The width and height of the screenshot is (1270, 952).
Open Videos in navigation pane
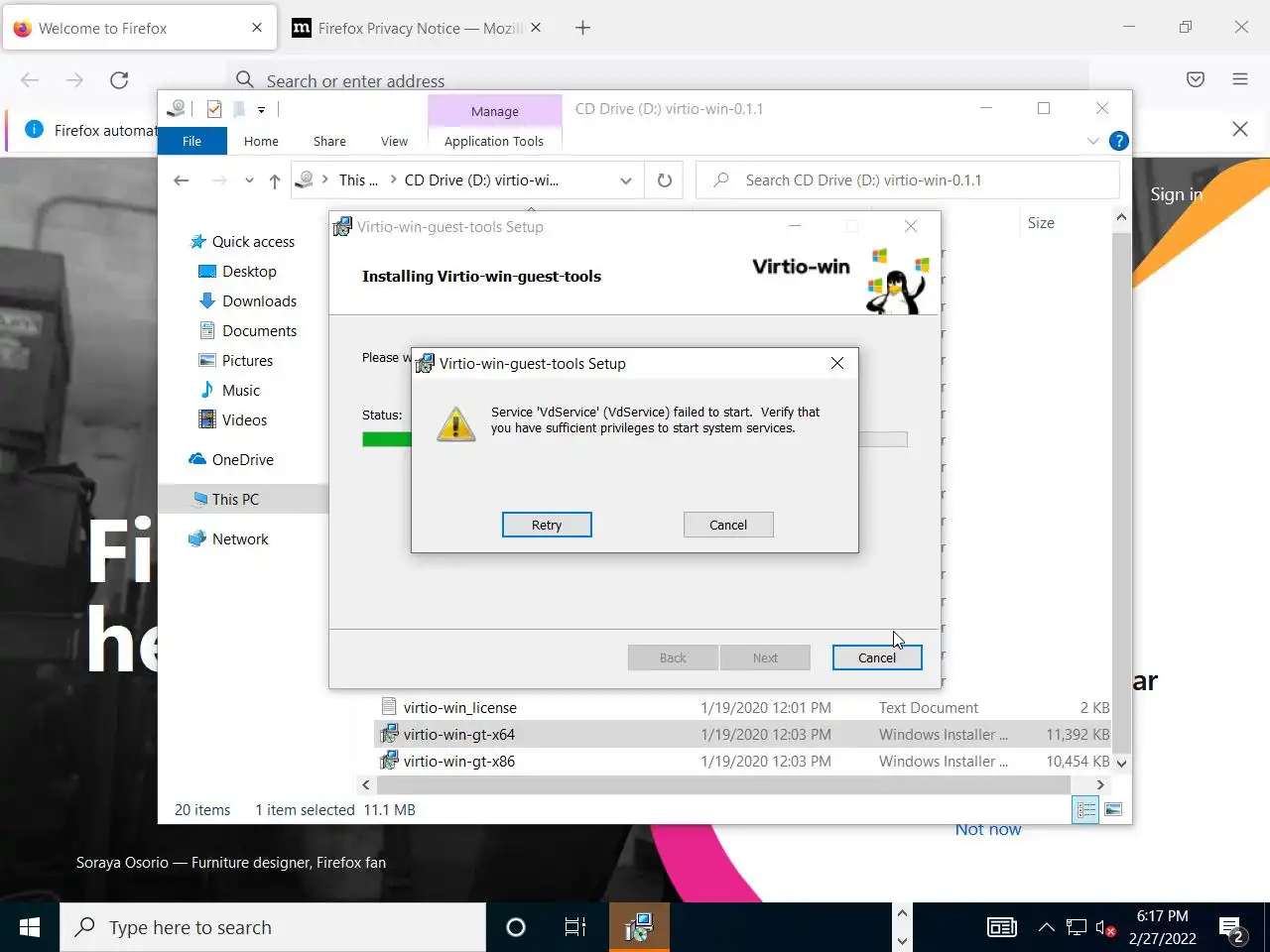[x=244, y=420]
